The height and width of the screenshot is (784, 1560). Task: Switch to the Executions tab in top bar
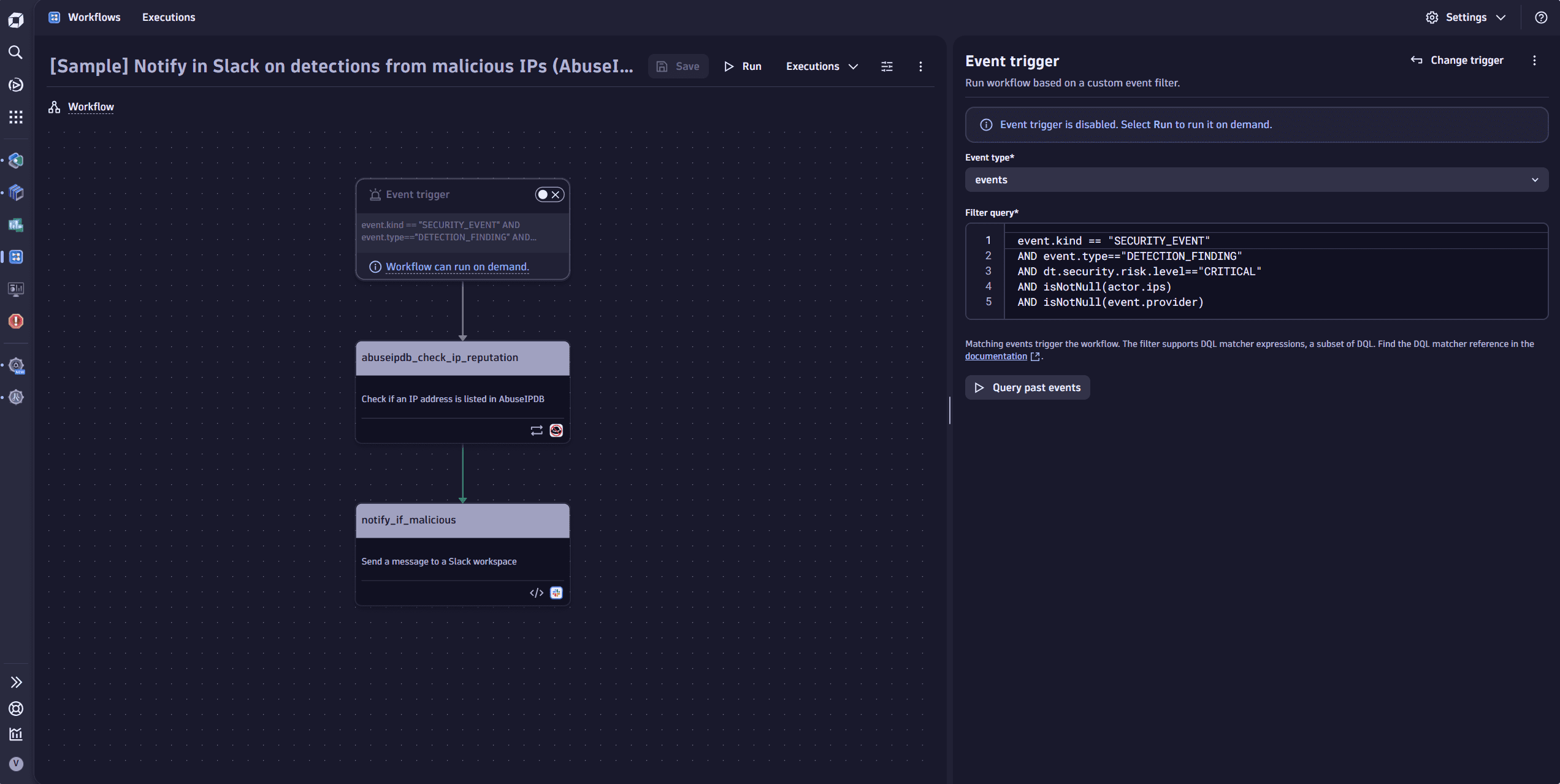(169, 17)
